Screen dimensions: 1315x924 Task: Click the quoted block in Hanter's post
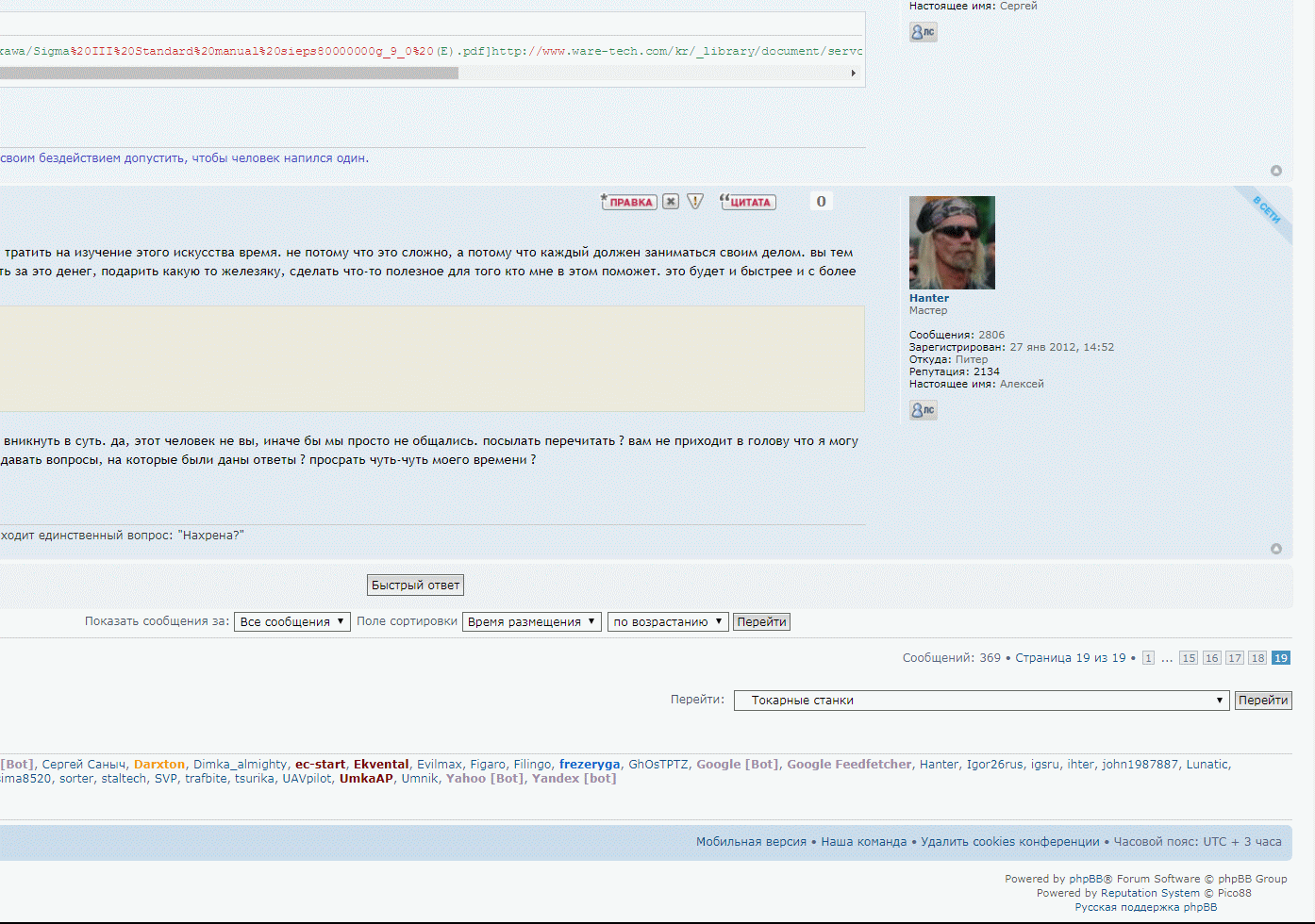click(x=432, y=358)
